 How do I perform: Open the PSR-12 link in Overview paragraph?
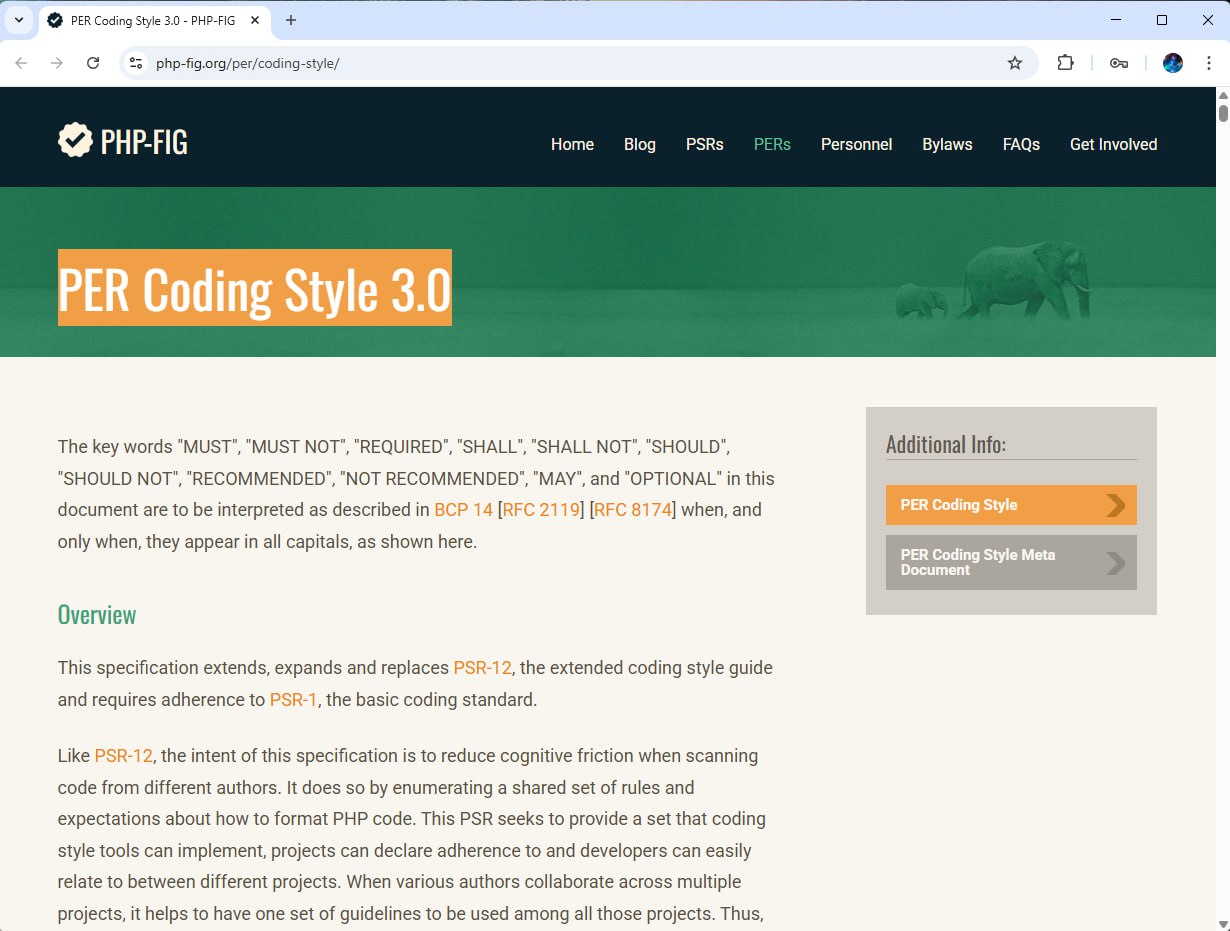tap(482, 668)
